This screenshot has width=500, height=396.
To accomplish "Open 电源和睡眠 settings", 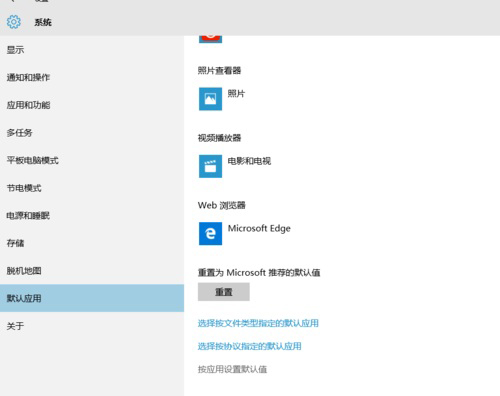I will point(92,216).
